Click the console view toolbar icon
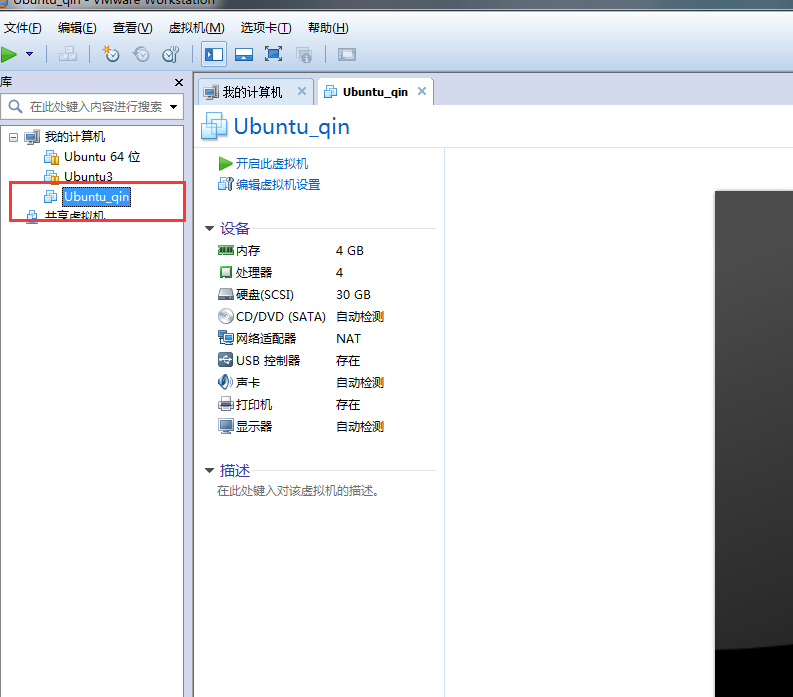Viewport: 793px width, 697px height. click(347, 54)
